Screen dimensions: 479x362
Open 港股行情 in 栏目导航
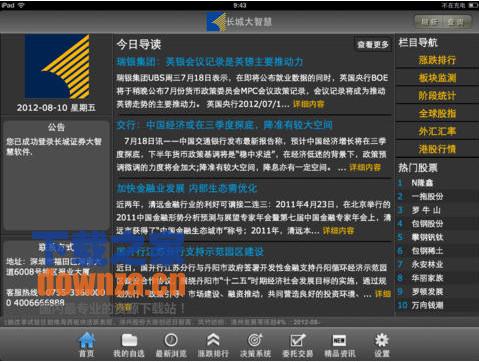pos(437,149)
